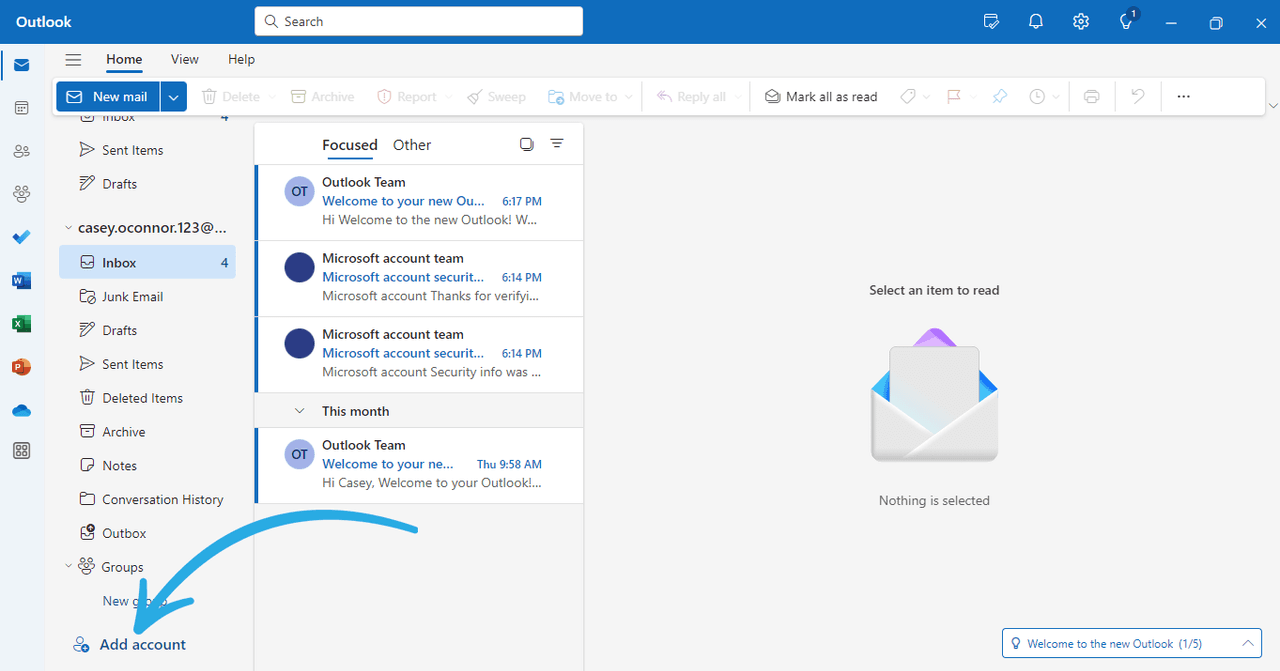Click the Undo icon in the toolbar
The width and height of the screenshot is (1280, 671).
[1137, 96]
